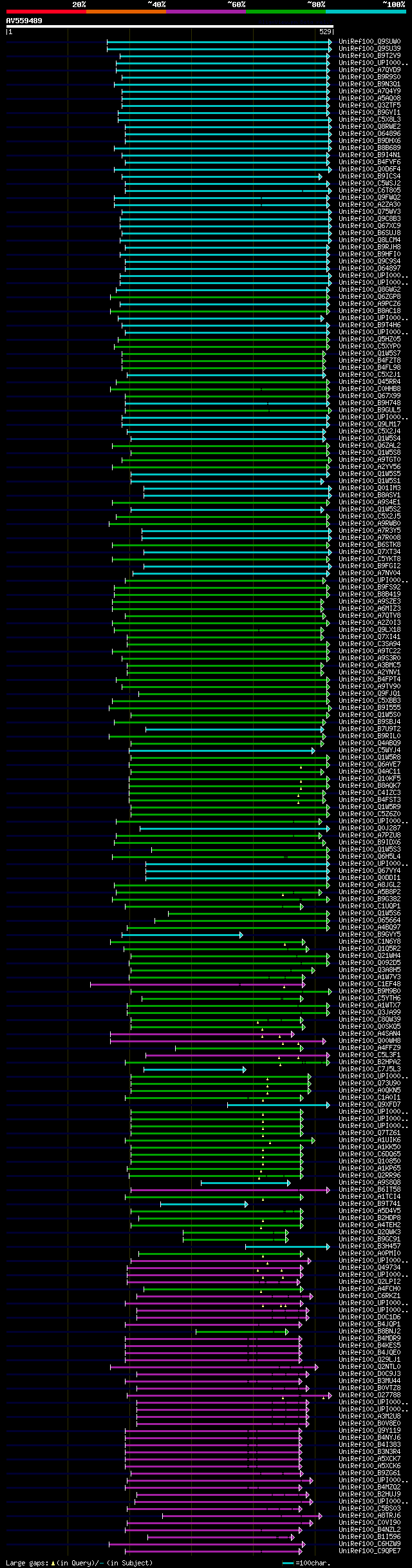412x1568 pixels.
Task: Select hit label UniRef100_A5XCK7
Action: 370,1459
